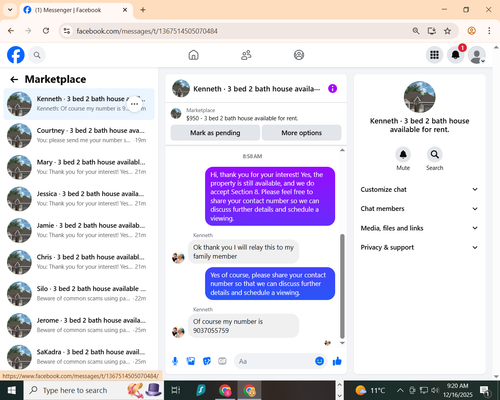Click the browser zoom magnifier icon in address bar
This screenshot has height=400, width=500.
416,31
